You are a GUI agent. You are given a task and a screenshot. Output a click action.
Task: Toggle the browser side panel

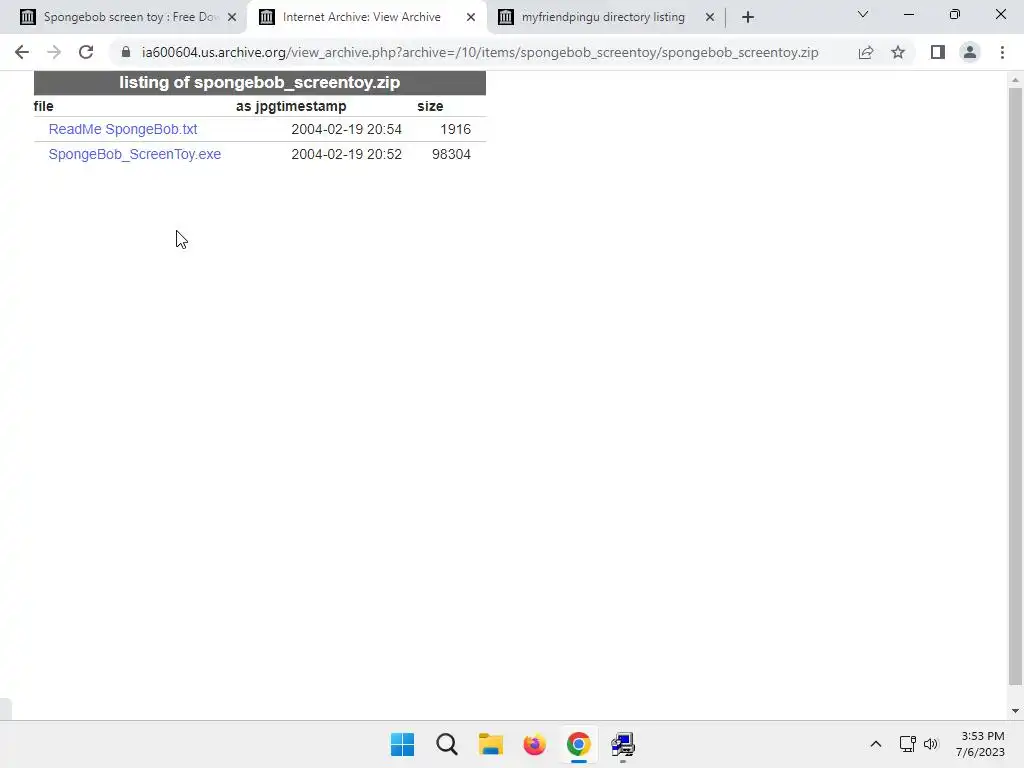(x=938, y=52)
